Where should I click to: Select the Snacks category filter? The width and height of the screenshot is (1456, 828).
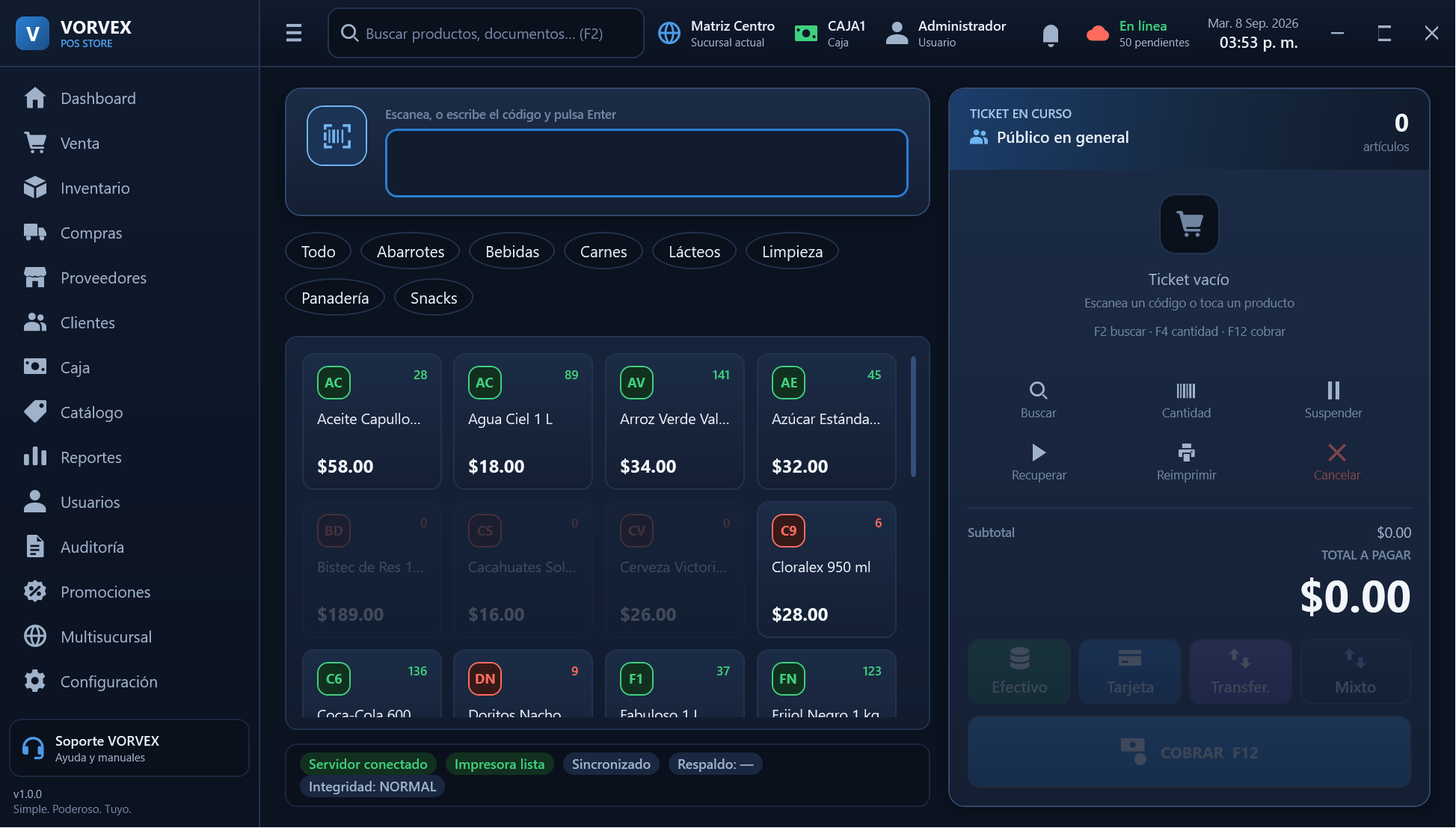[433, 298]
